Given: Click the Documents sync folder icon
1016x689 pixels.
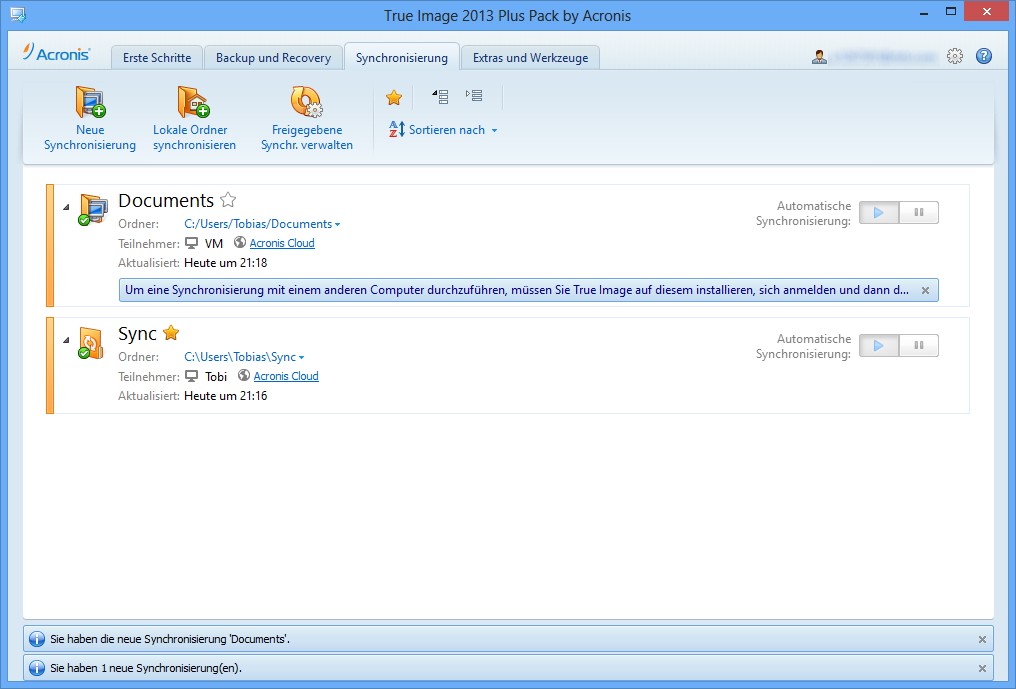Looking at the screenshot, I should click(x=93, y=209).
